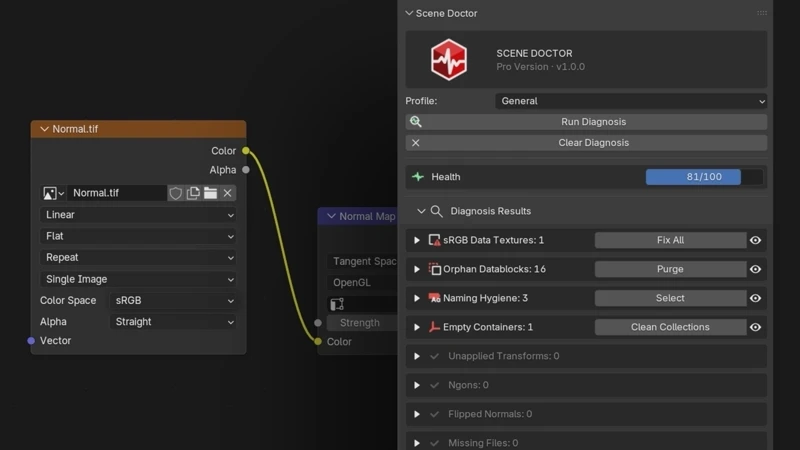Collapse the Normal.tif node header
The height and width of the screenshot is (450, 800).
[x=44, y=129]
